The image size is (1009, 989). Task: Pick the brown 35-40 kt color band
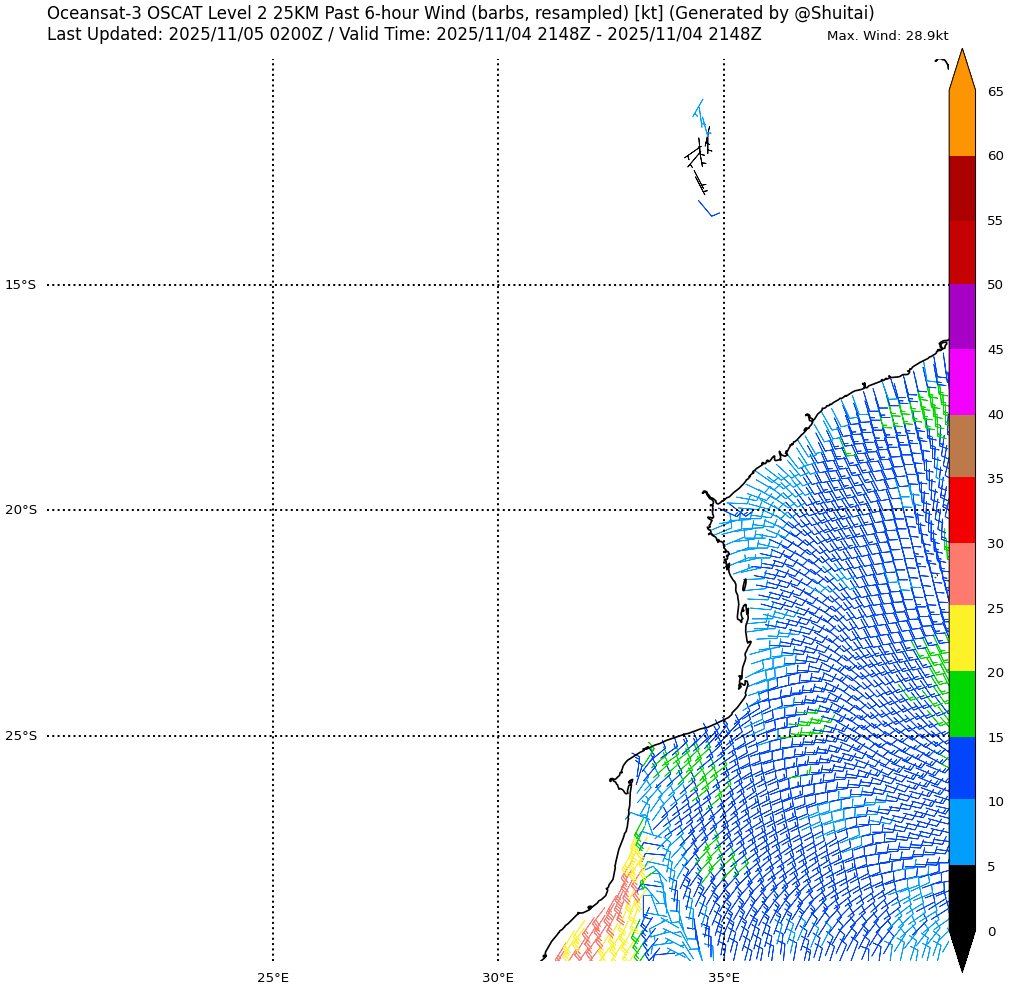(x=961, y=446)
